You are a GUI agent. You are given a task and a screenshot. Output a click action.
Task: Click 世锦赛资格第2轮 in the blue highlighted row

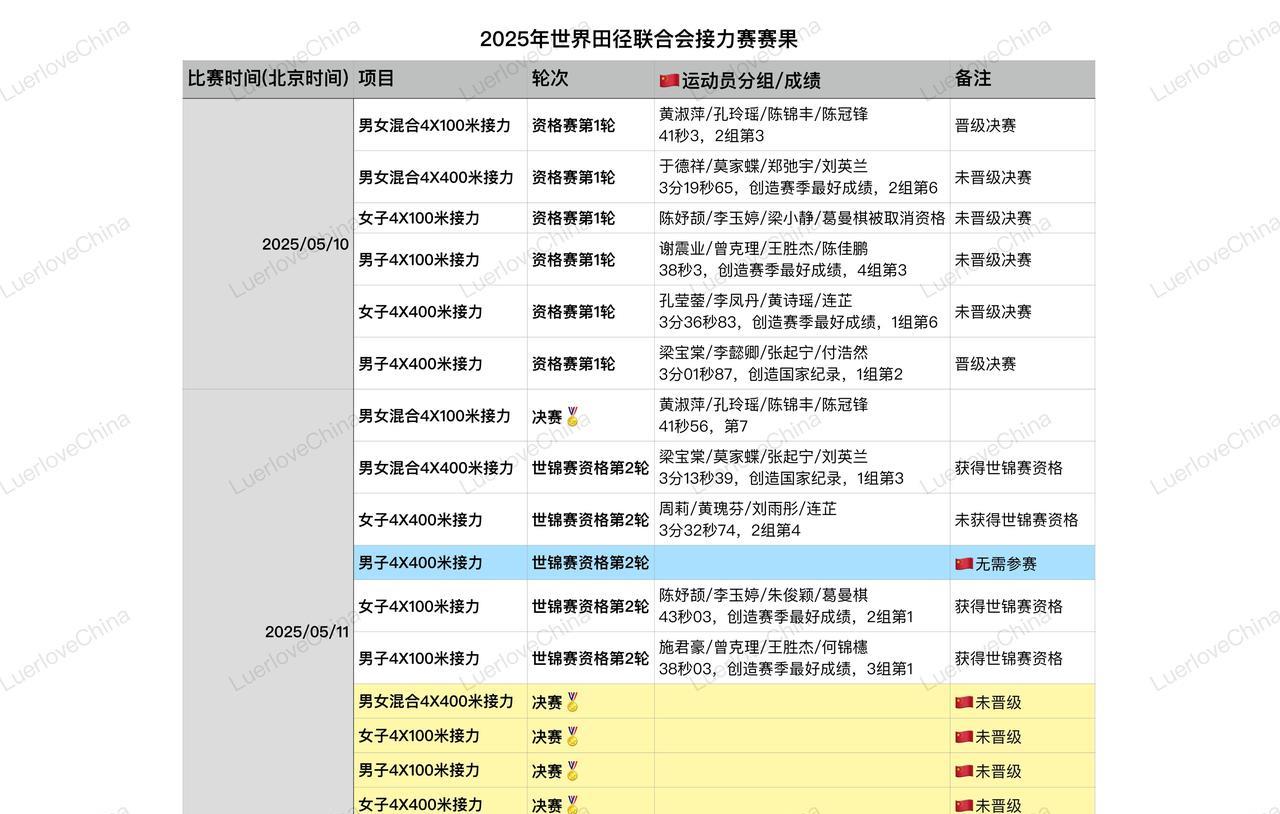tap(590, 562)
